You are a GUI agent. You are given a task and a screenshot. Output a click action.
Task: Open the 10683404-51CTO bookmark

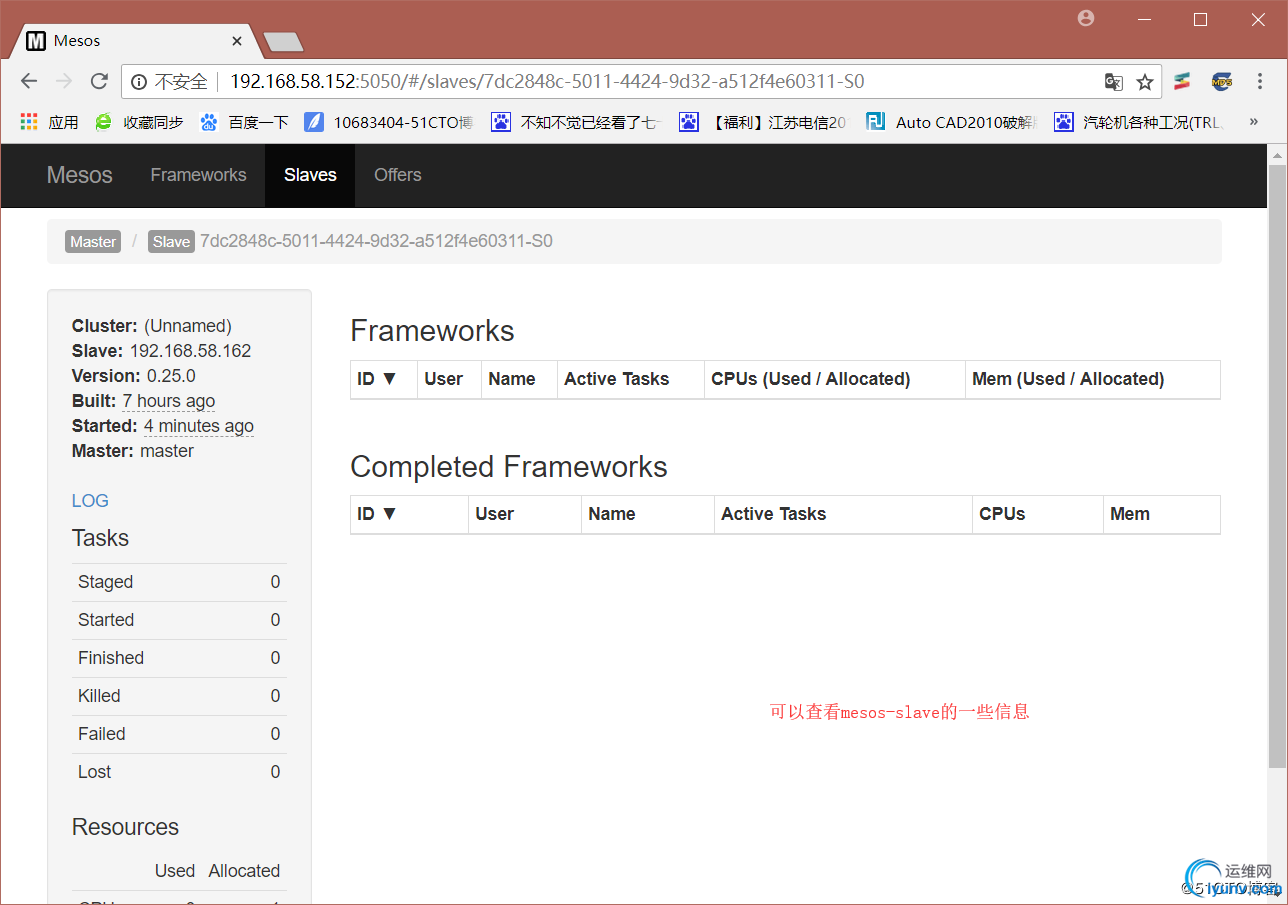click(389, 122)
